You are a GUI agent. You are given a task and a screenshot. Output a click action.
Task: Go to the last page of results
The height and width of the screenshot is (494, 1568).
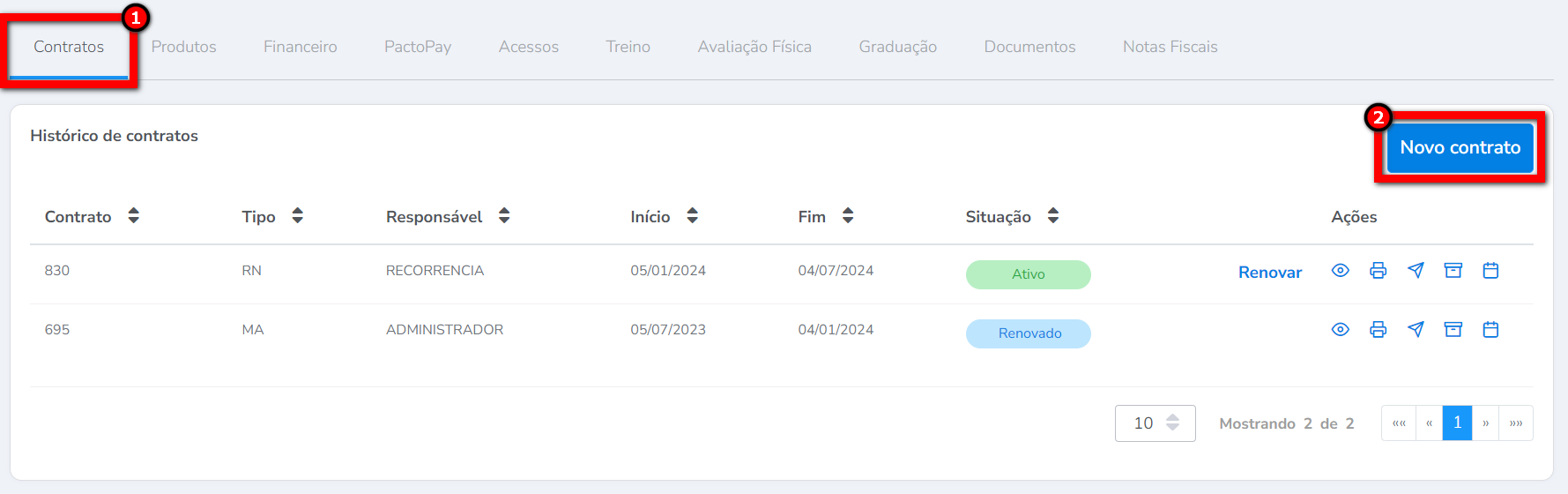(1516, 423)
